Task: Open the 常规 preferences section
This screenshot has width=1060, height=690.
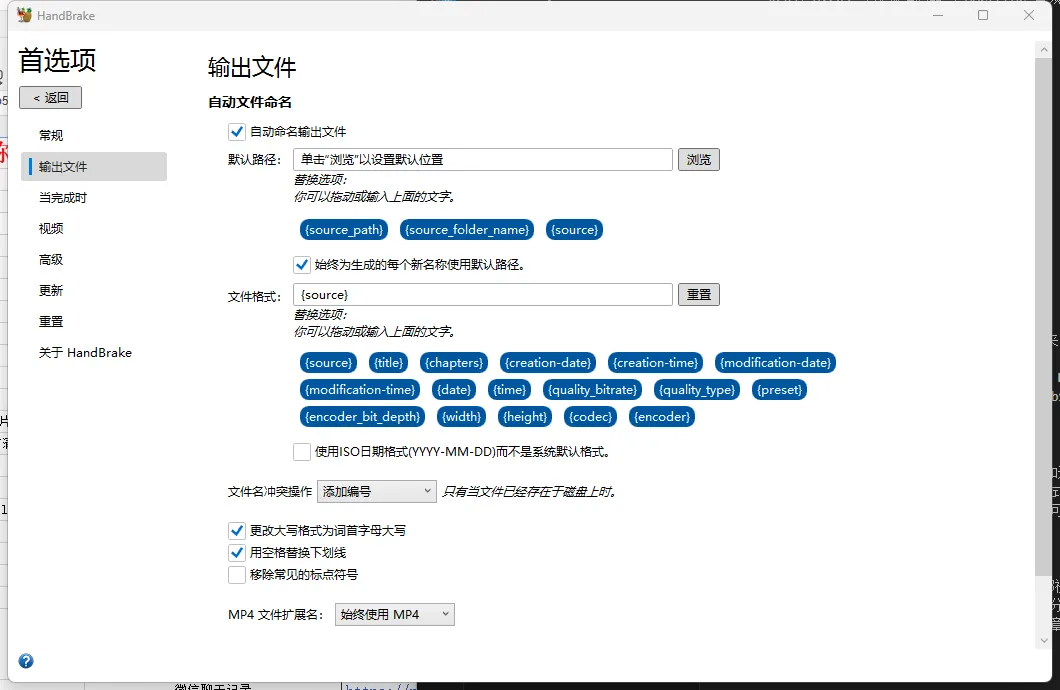Action: tap(94, 135)
